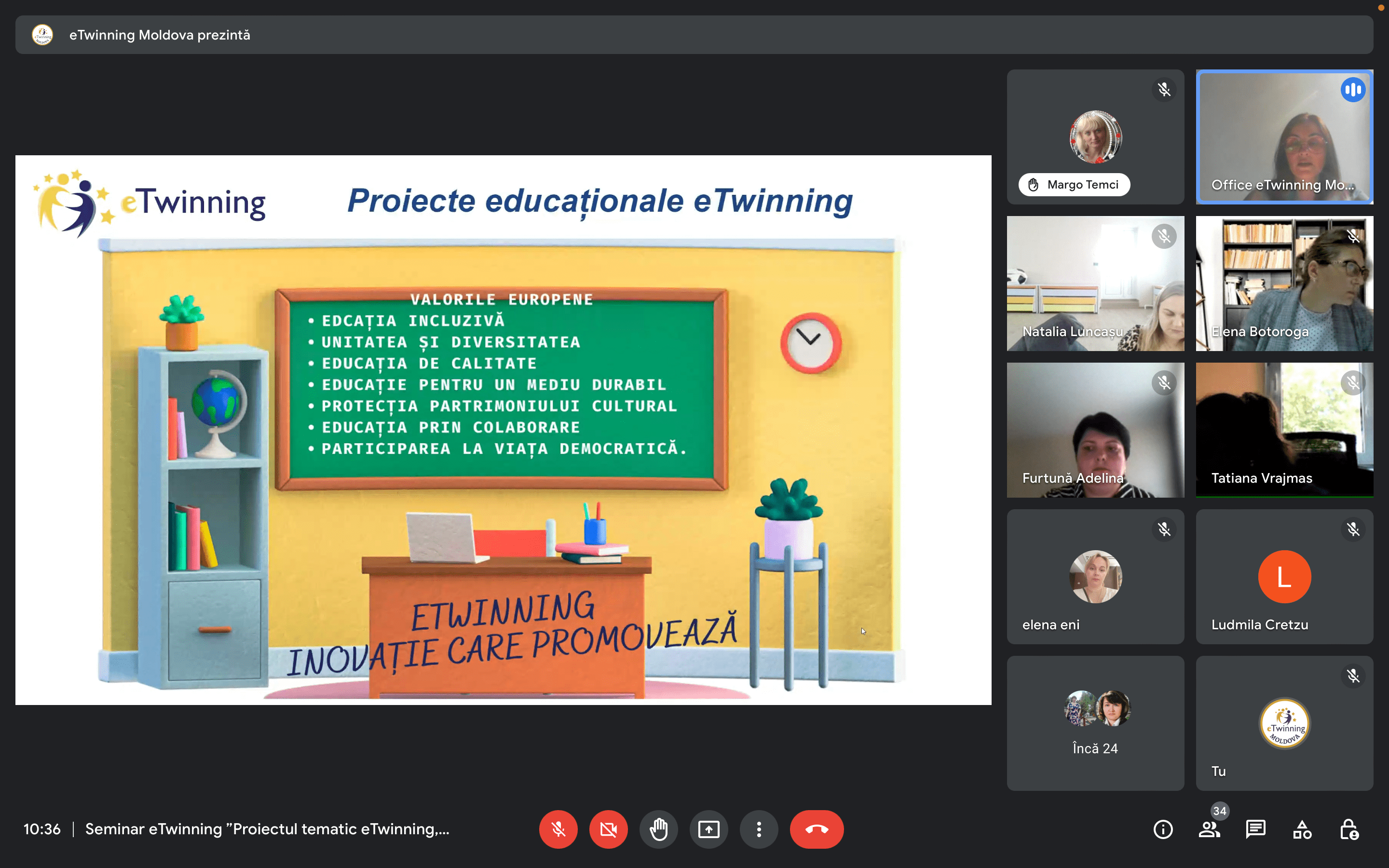Toggle the camera off button
Viewport: 1389px width, 868px height.
point(608,829)
